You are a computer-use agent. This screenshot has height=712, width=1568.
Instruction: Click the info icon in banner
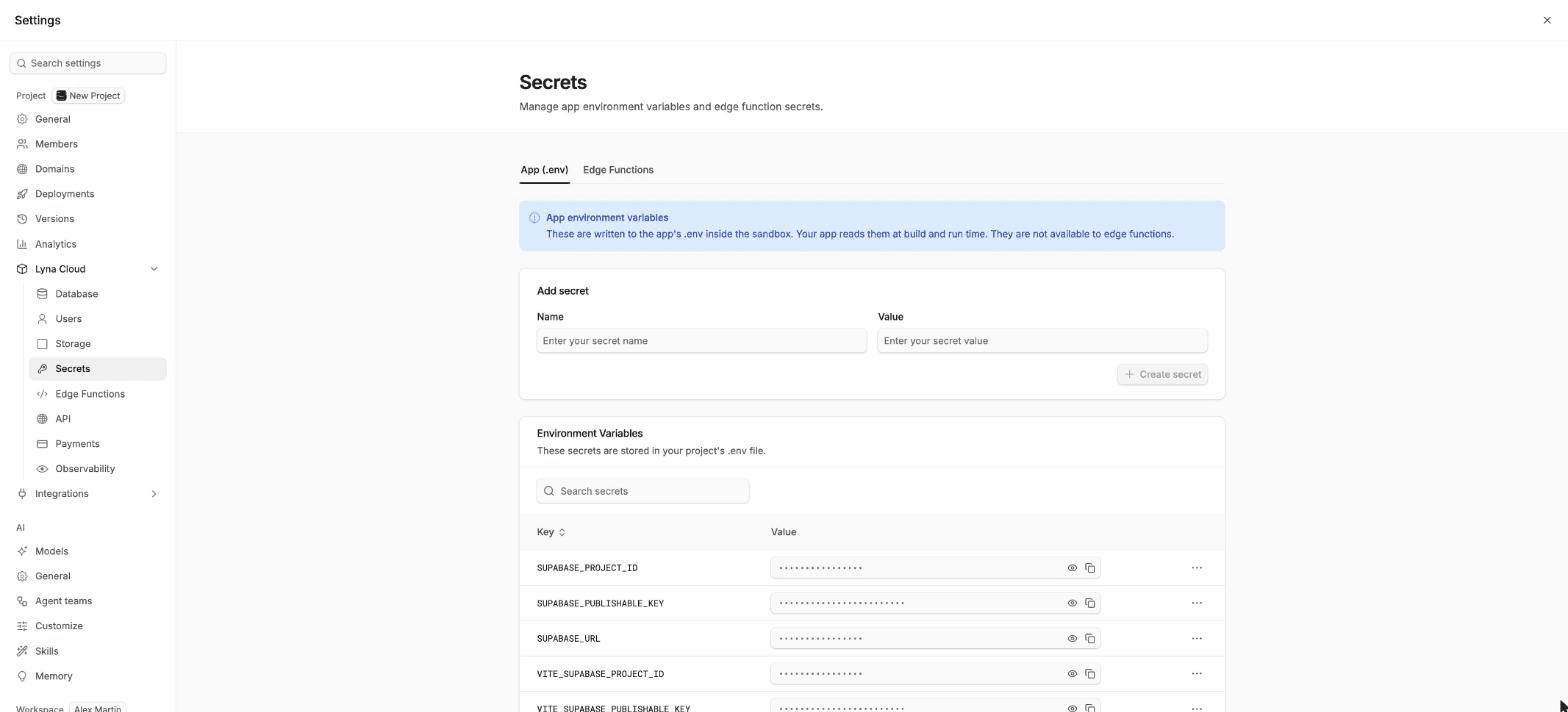tap(534, 218)
